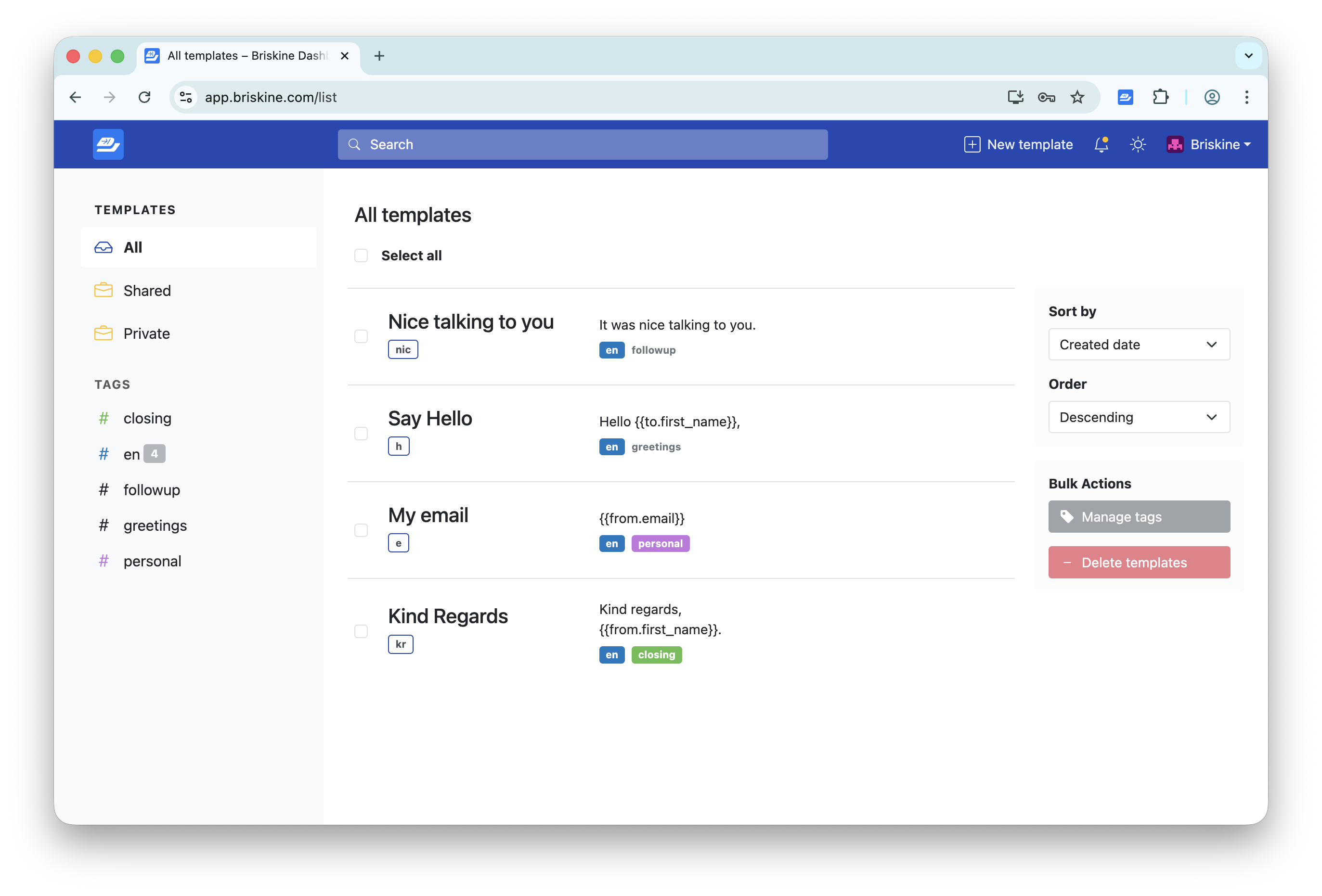1322x896 pixels.
Task: Open the Sort by Created date dropdown
Action: click(1139, 345)
